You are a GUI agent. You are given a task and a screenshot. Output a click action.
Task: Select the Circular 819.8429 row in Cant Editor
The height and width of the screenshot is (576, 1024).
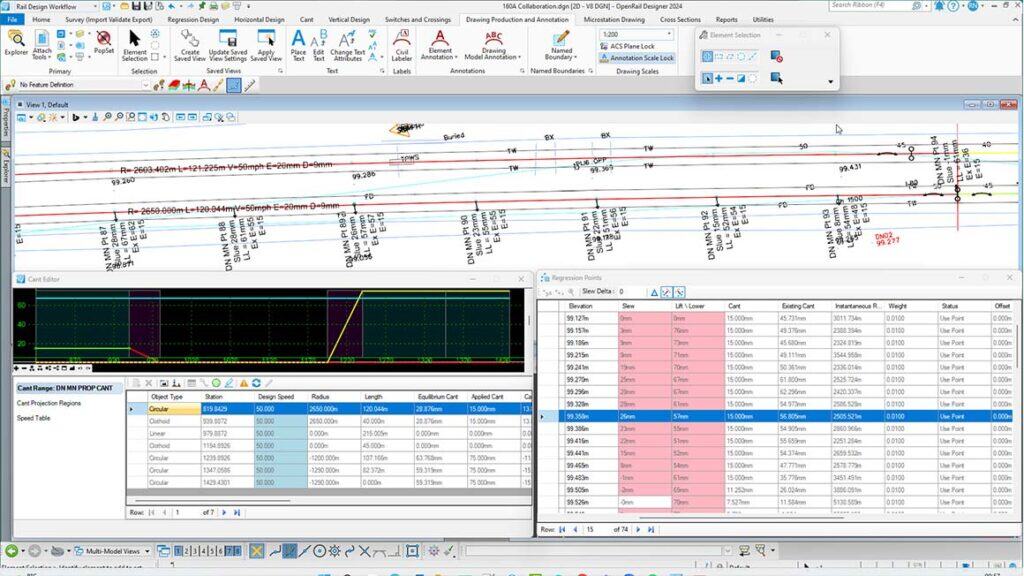(330, 409)
